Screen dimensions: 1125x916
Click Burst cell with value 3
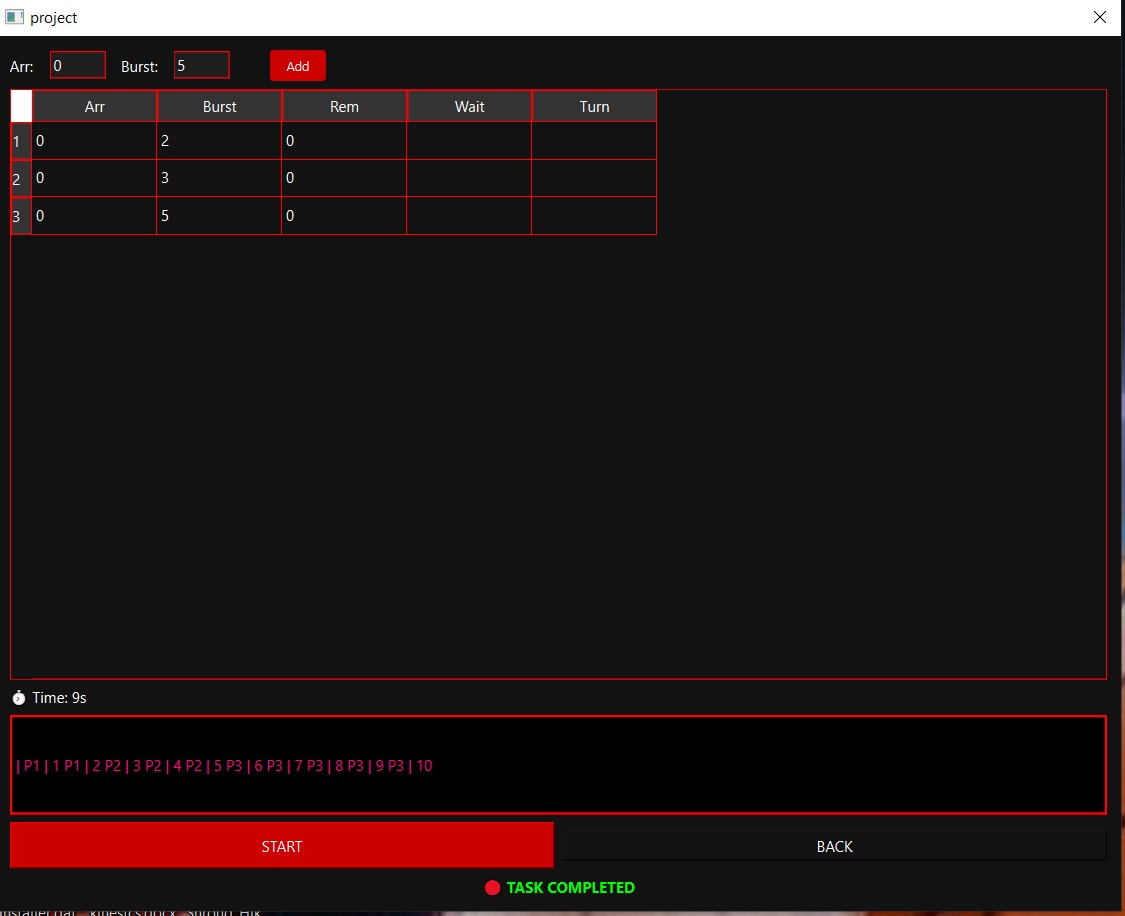click(x=219, y=178)
